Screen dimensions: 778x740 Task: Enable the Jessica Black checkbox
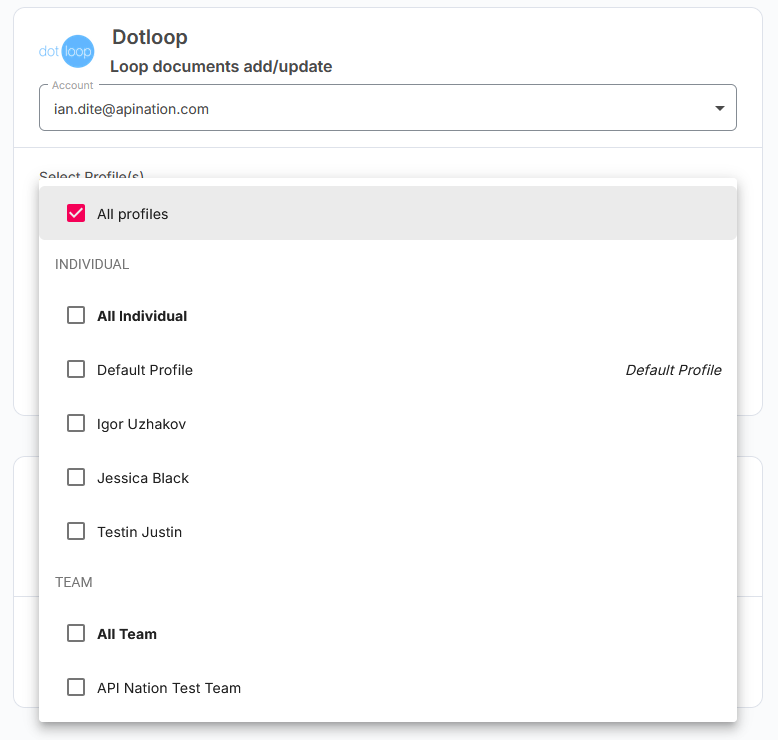pos(76,477)
